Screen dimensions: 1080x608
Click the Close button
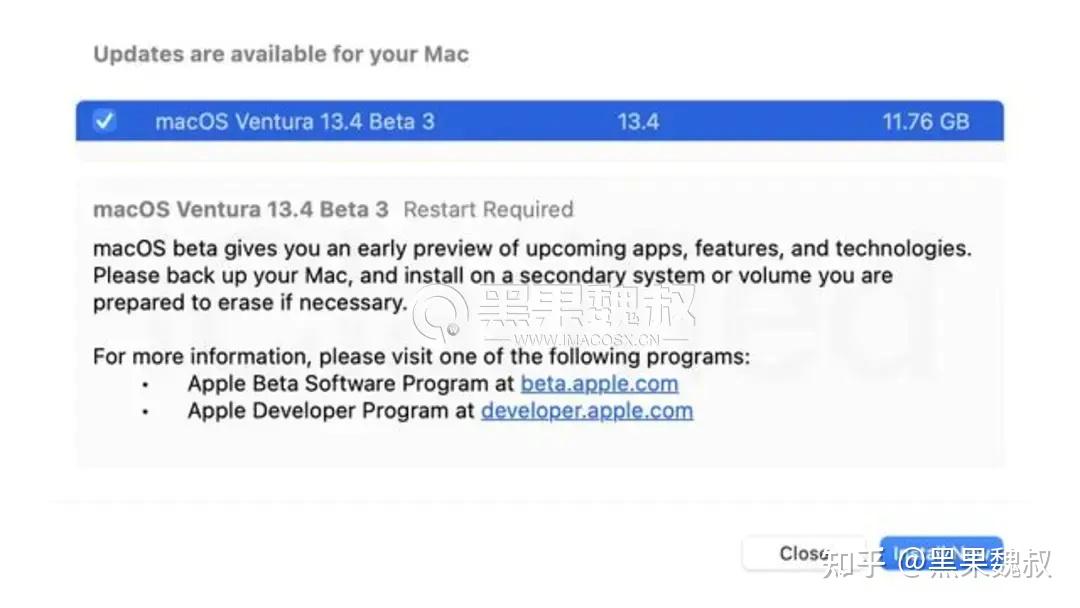[803, 552]
